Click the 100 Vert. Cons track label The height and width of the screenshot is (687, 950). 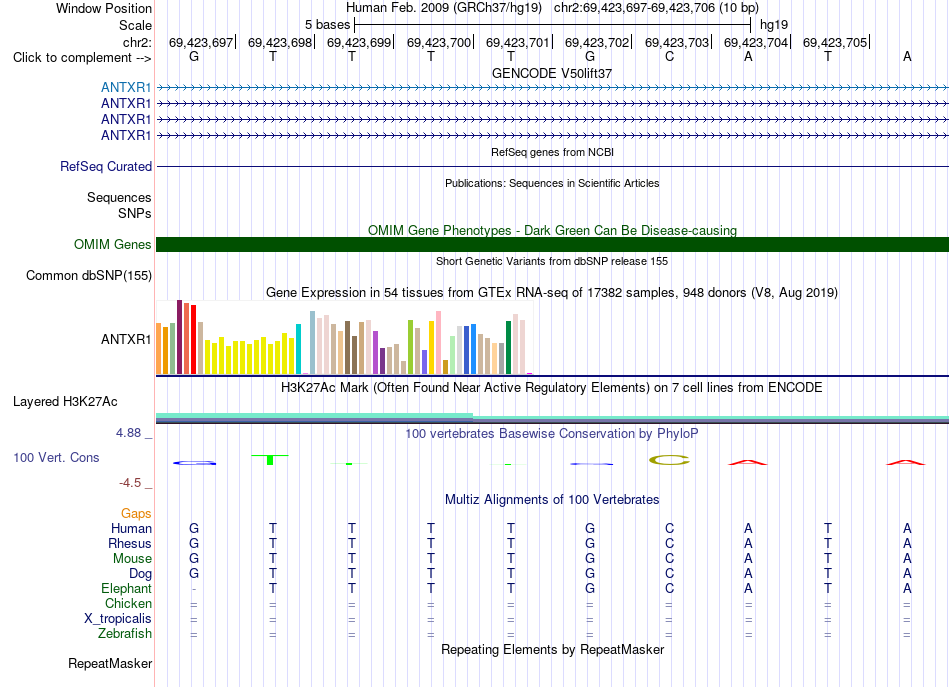[x=56, y=457]
